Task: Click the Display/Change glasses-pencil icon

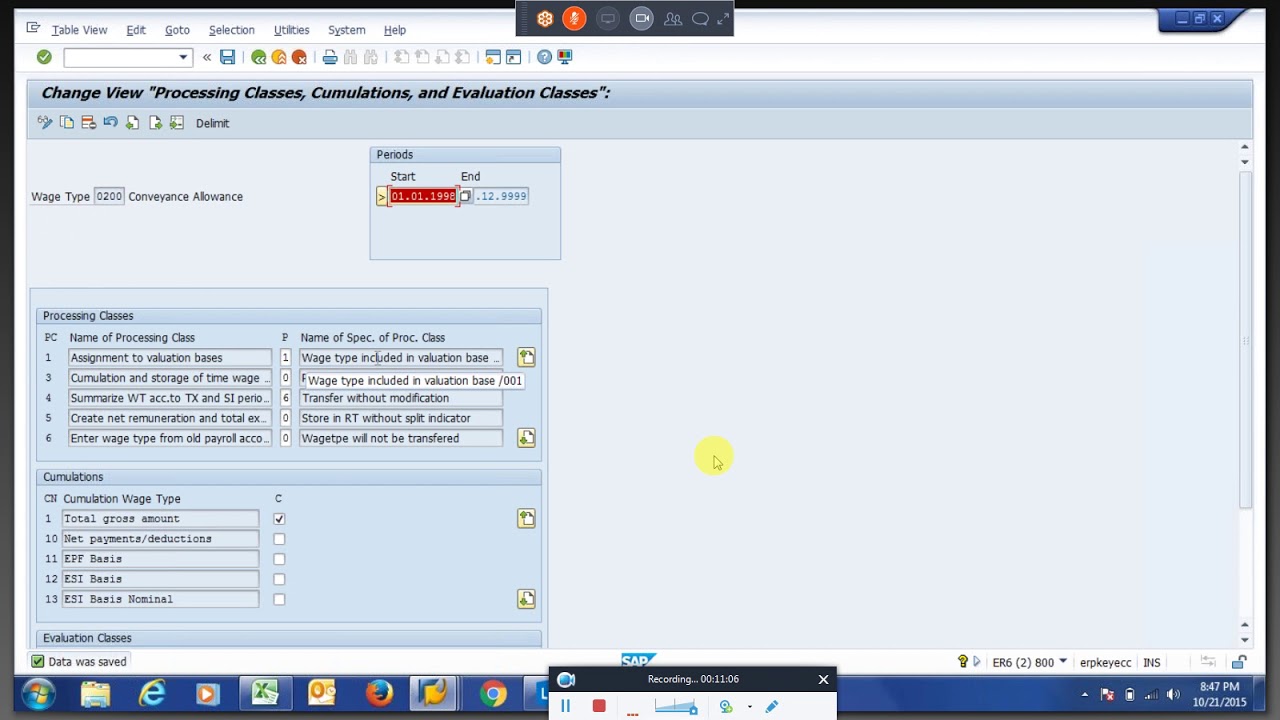Action: tap(45, 122)
